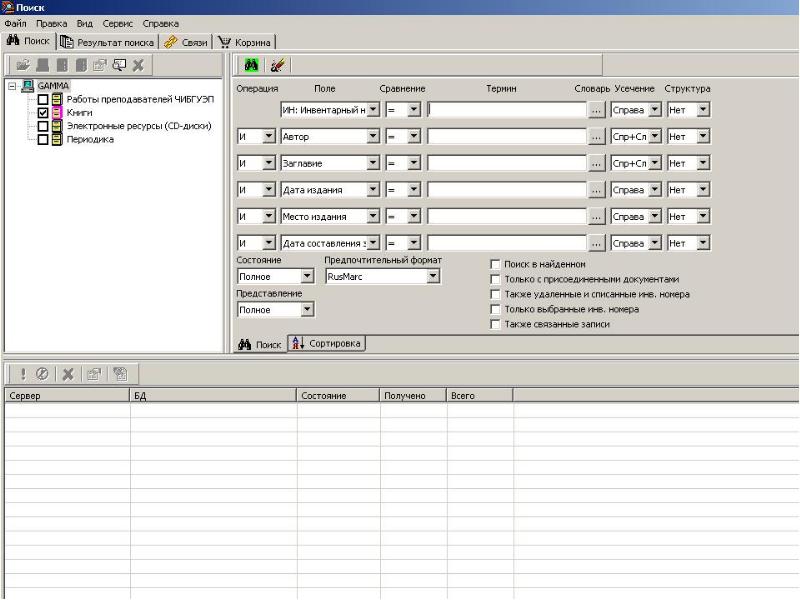The width and height of the screenshot is (800, 600).
Task: Collapse the GAMMA tree node
Action: (12, 86)
